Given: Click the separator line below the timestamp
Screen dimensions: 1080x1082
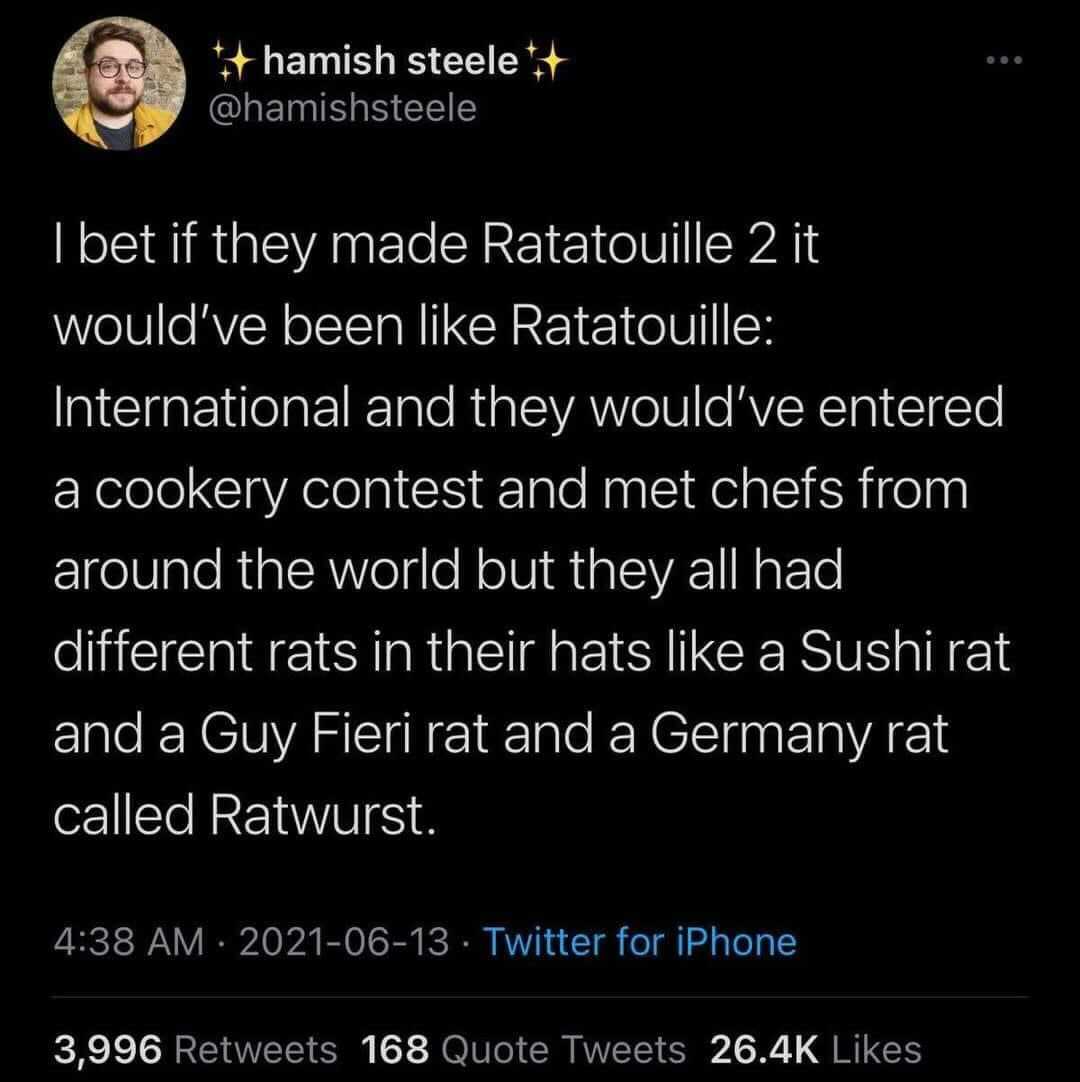Looking at the screenshot, I should [540, 995].
